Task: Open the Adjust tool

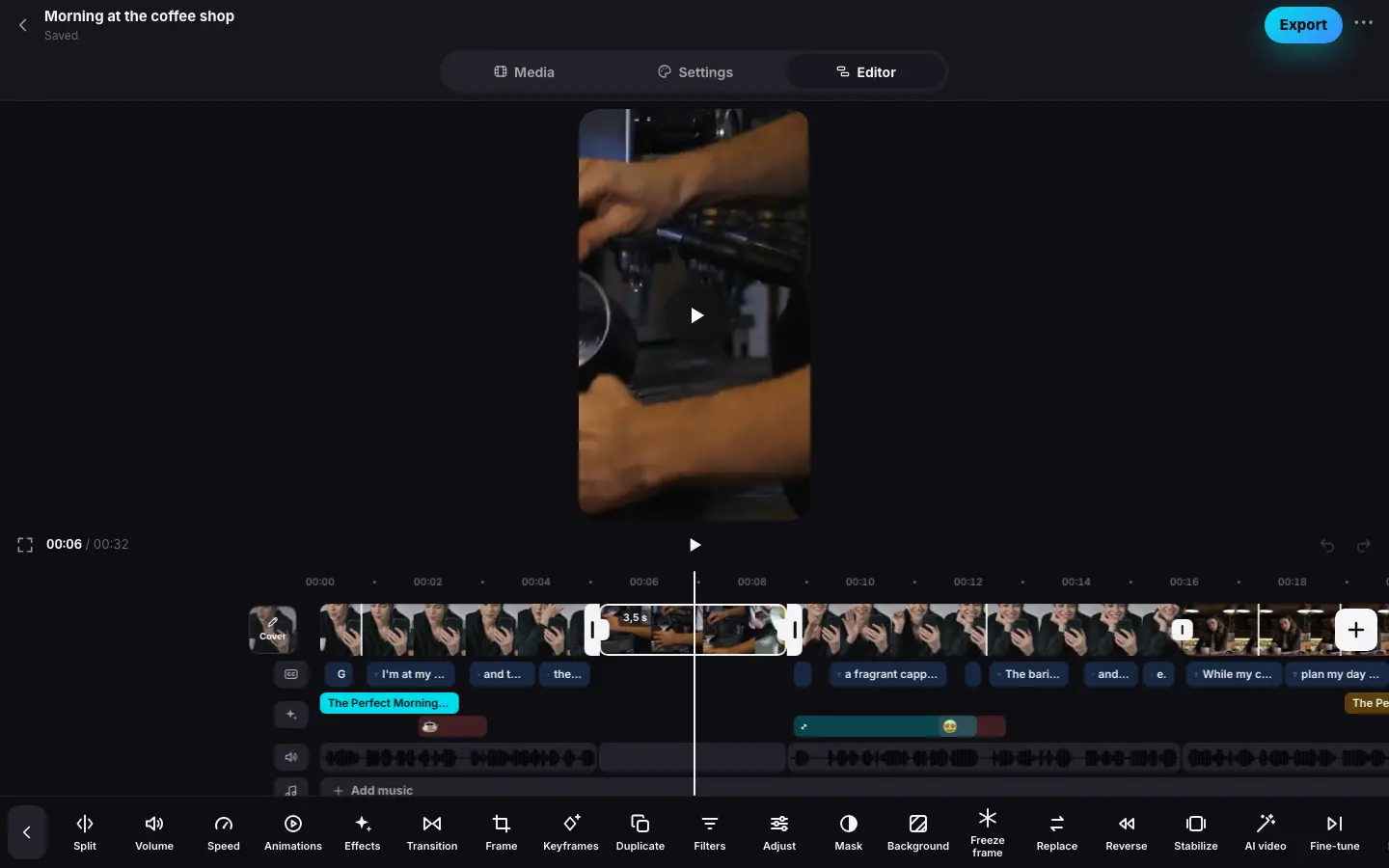Action: pyautogui.click(x=779, y=832)
